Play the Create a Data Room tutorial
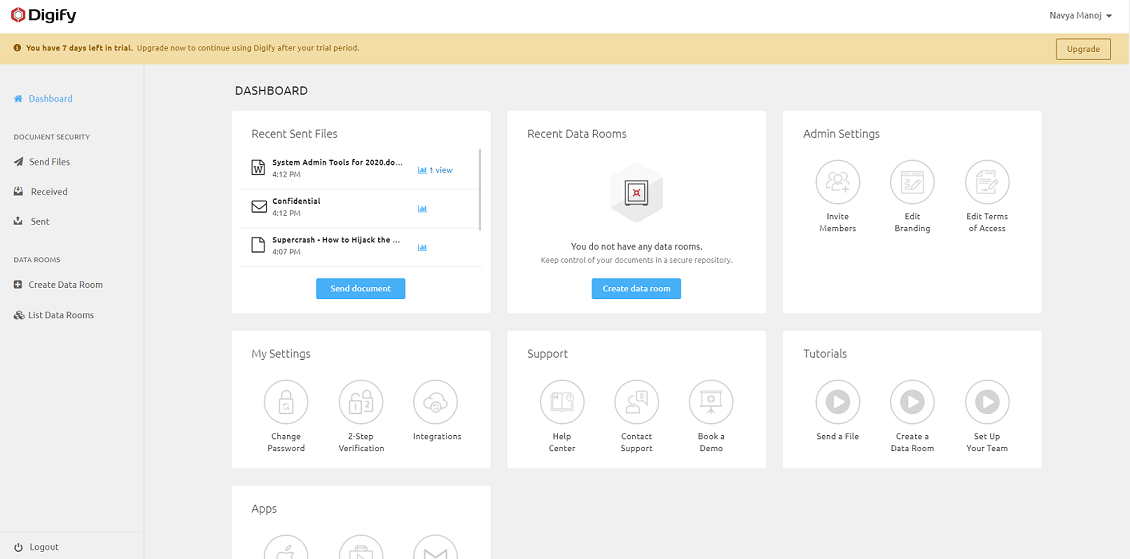The width and height of the screenshot is (1130, 559). point(912,403)
